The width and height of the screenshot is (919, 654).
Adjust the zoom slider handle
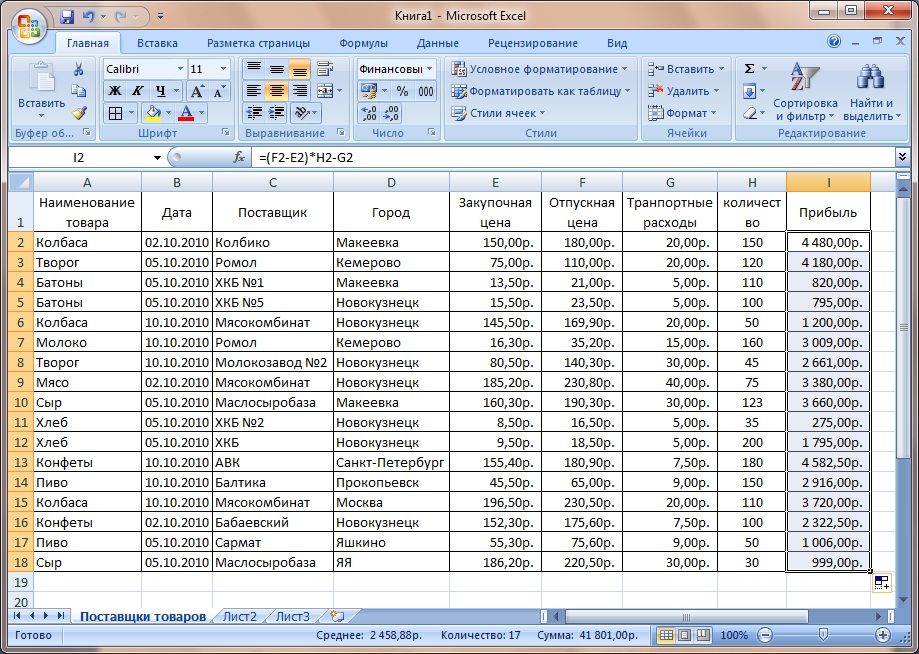click(823, 635)
